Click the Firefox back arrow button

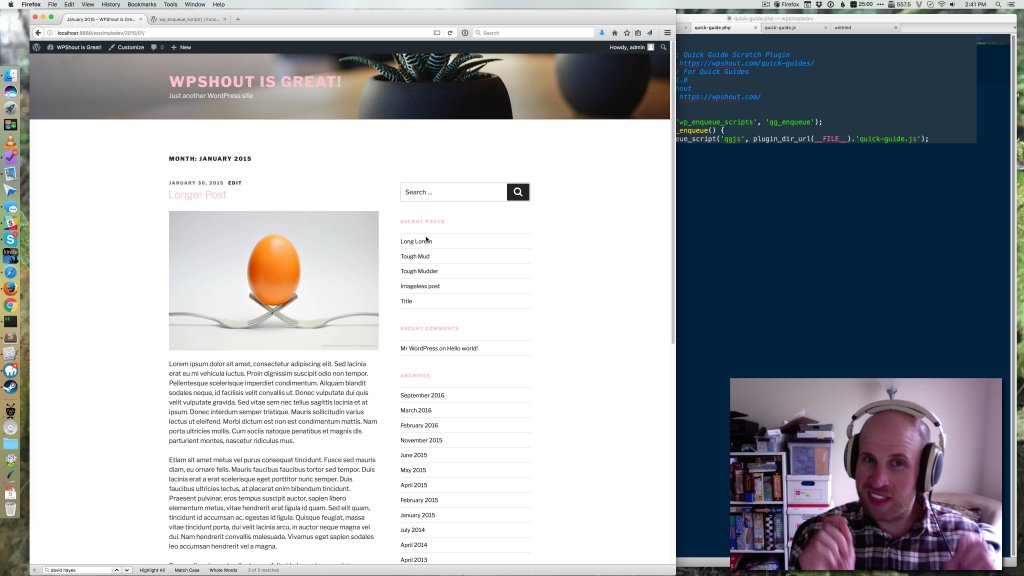point(38,33)
